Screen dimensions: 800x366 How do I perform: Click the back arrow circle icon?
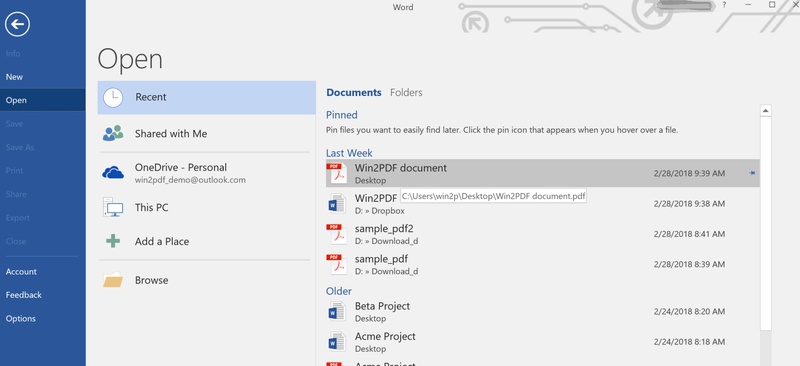pos(17,24)
